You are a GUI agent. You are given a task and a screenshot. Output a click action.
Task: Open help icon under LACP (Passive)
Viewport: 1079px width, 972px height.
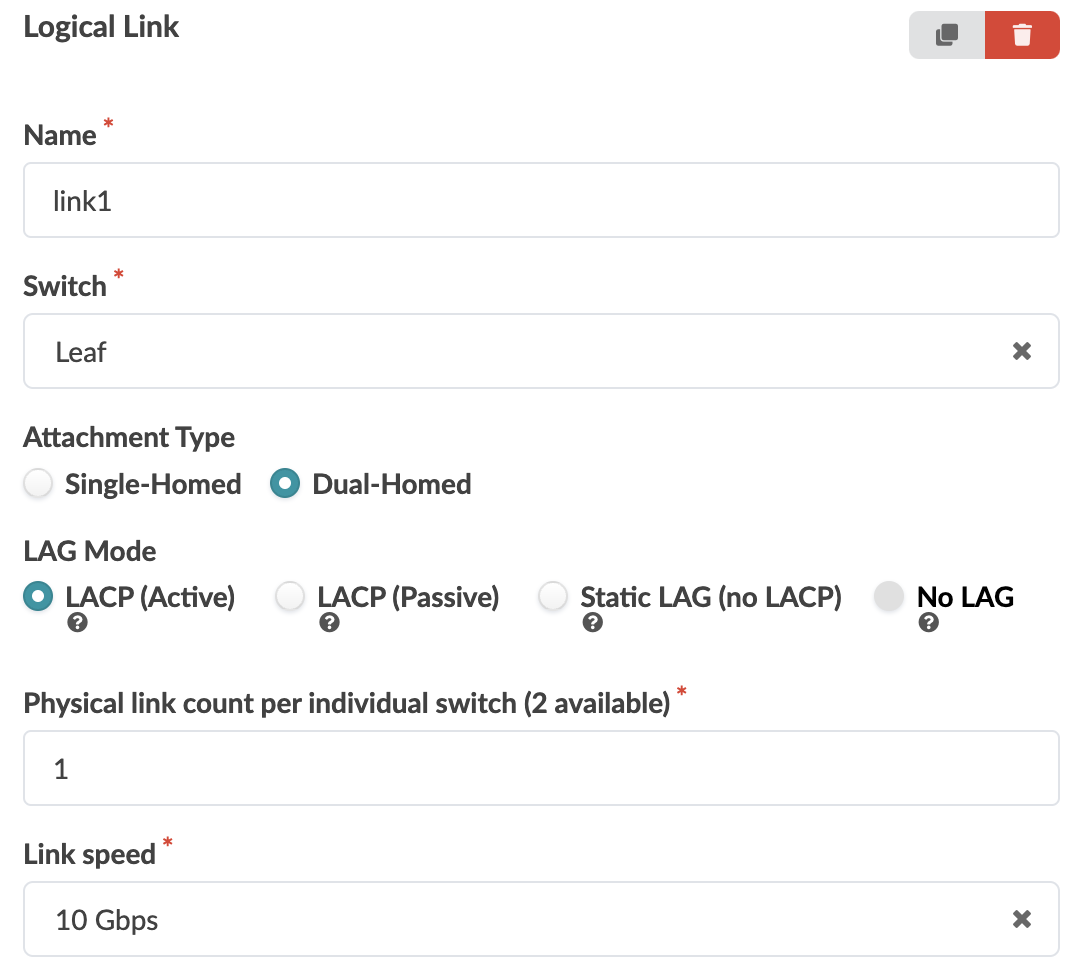click(329, 623)
